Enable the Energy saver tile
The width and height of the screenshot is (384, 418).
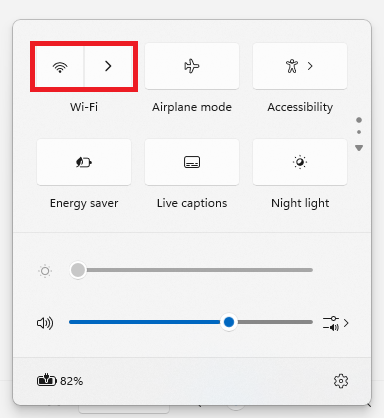84,162
